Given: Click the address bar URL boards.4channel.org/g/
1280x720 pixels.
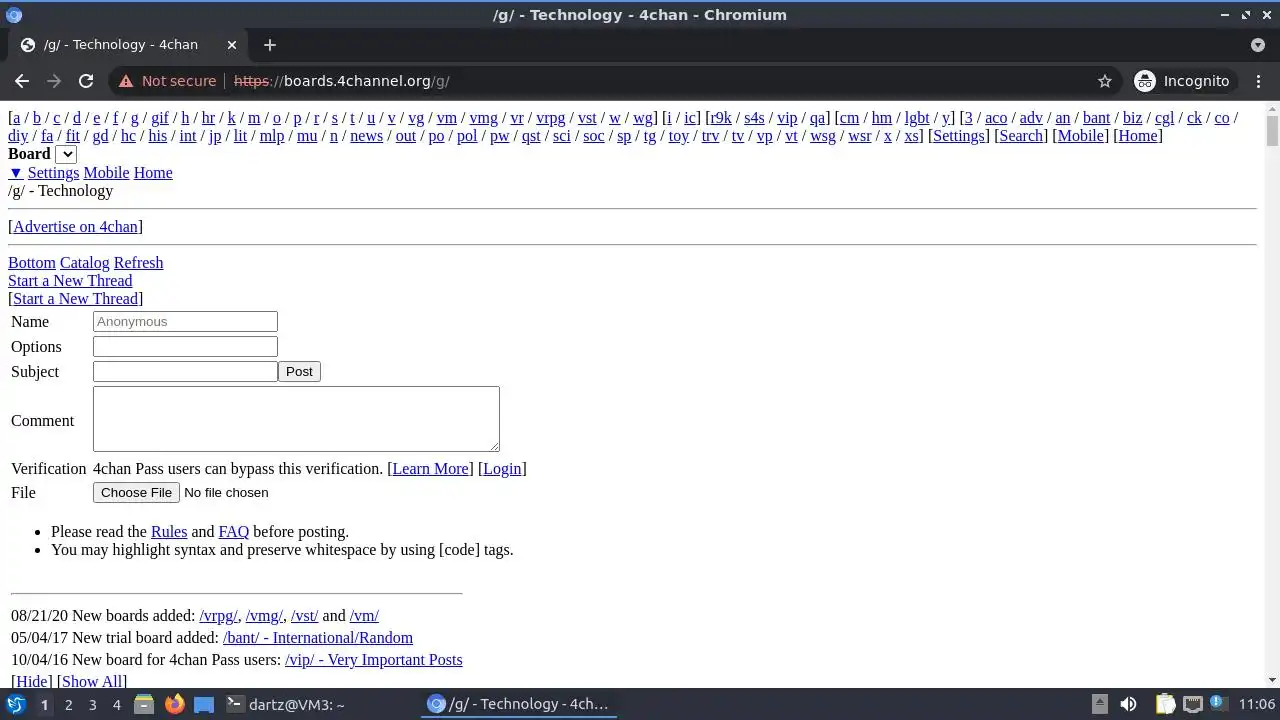Looking at the screenshot, I should click(x=341, y=81).
